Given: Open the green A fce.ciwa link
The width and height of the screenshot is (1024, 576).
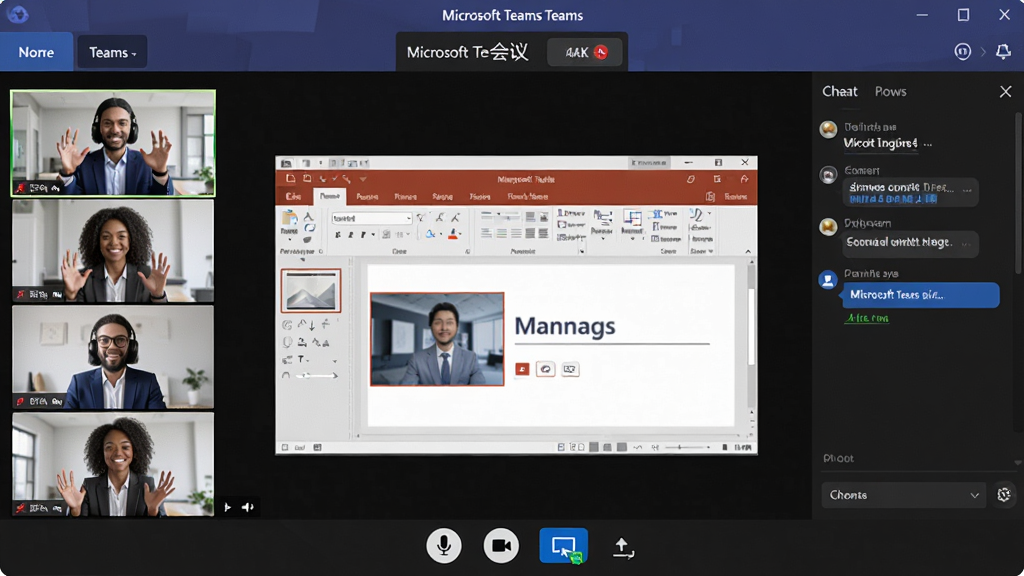Looking at the screenshot, I should 867,318.
